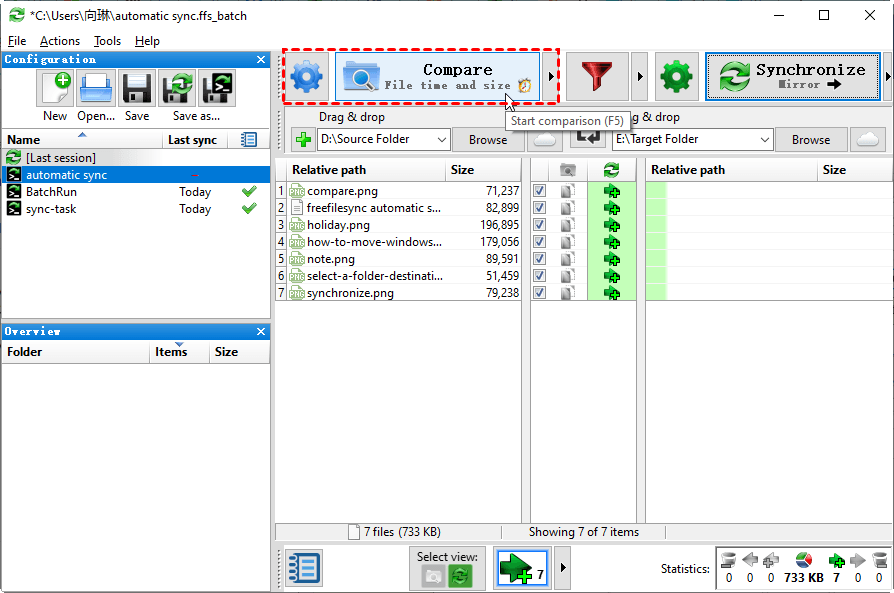Expand comparison variant arrow next to Compare

tap(551, 76)
